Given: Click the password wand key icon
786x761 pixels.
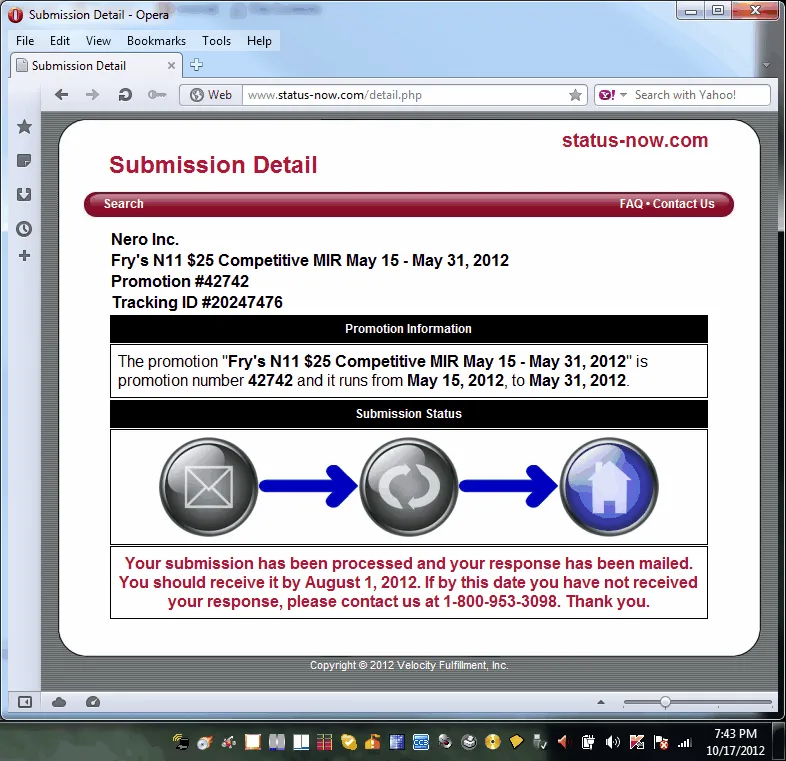Looking at the screenshot, I should pyautogui.click(x=157, y=95).
